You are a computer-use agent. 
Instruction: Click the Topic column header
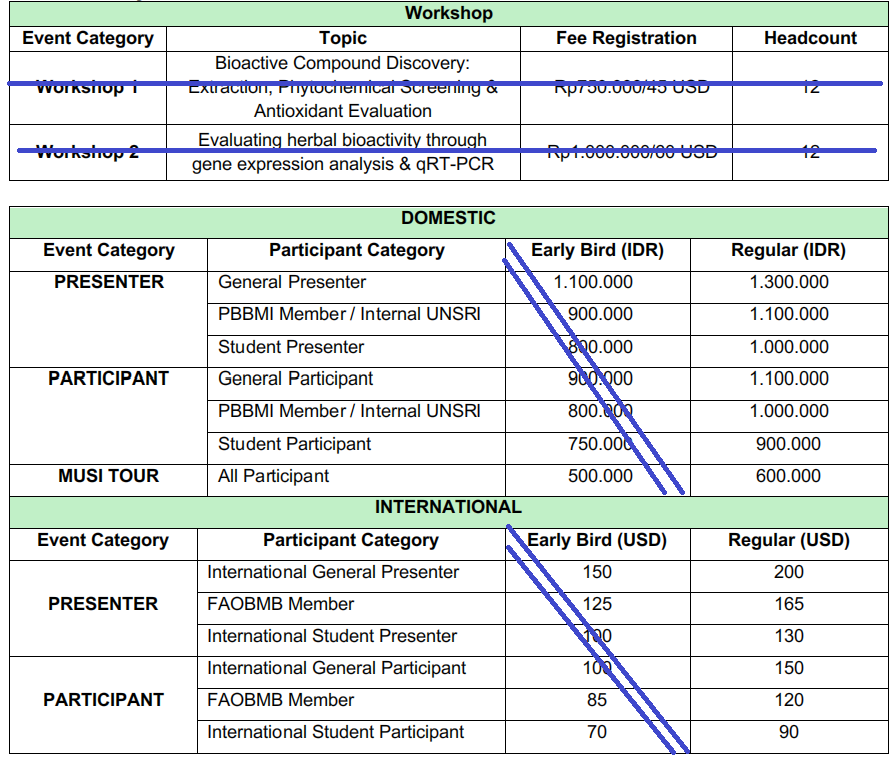point(343,38)
